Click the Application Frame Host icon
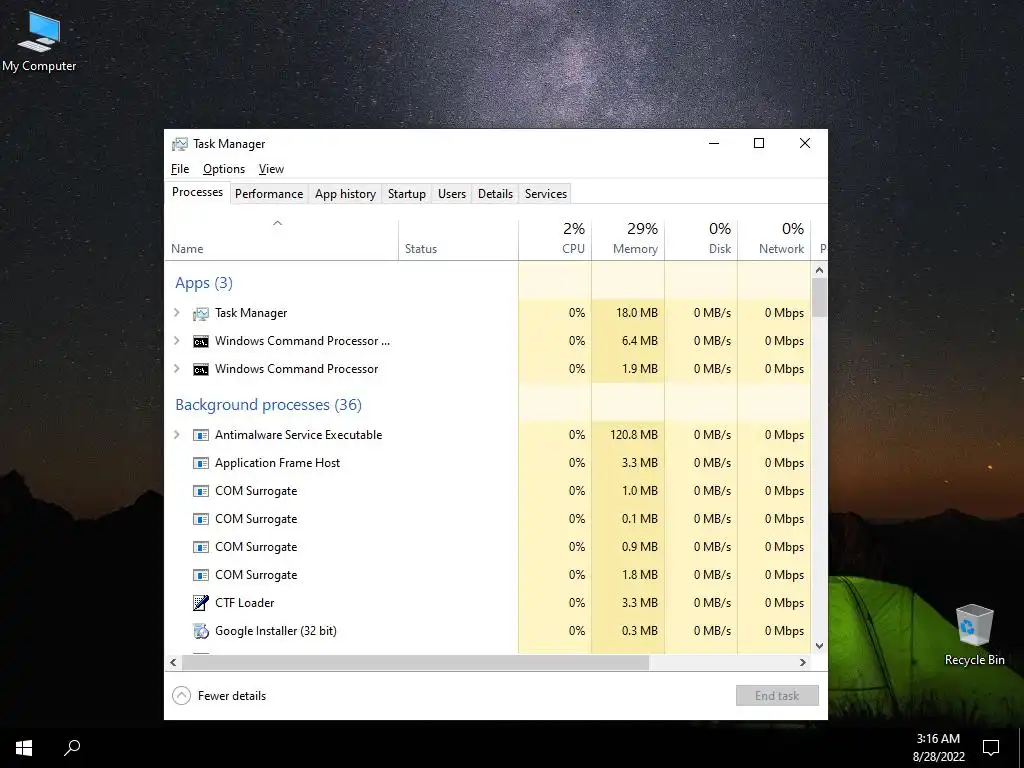This screenshot has height=768, width=1024. pyautogui.click(x=200, y=463)
